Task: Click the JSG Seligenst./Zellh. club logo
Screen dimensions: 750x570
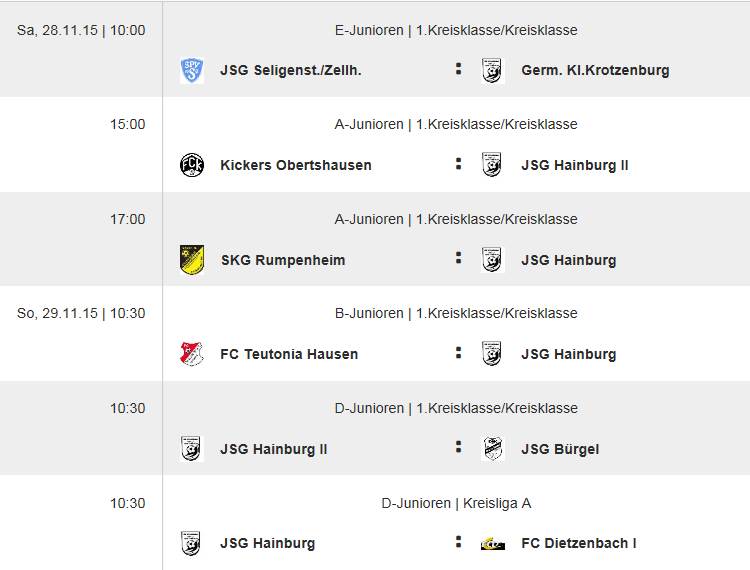Action: pyautogui.click(x=191, y=70)
